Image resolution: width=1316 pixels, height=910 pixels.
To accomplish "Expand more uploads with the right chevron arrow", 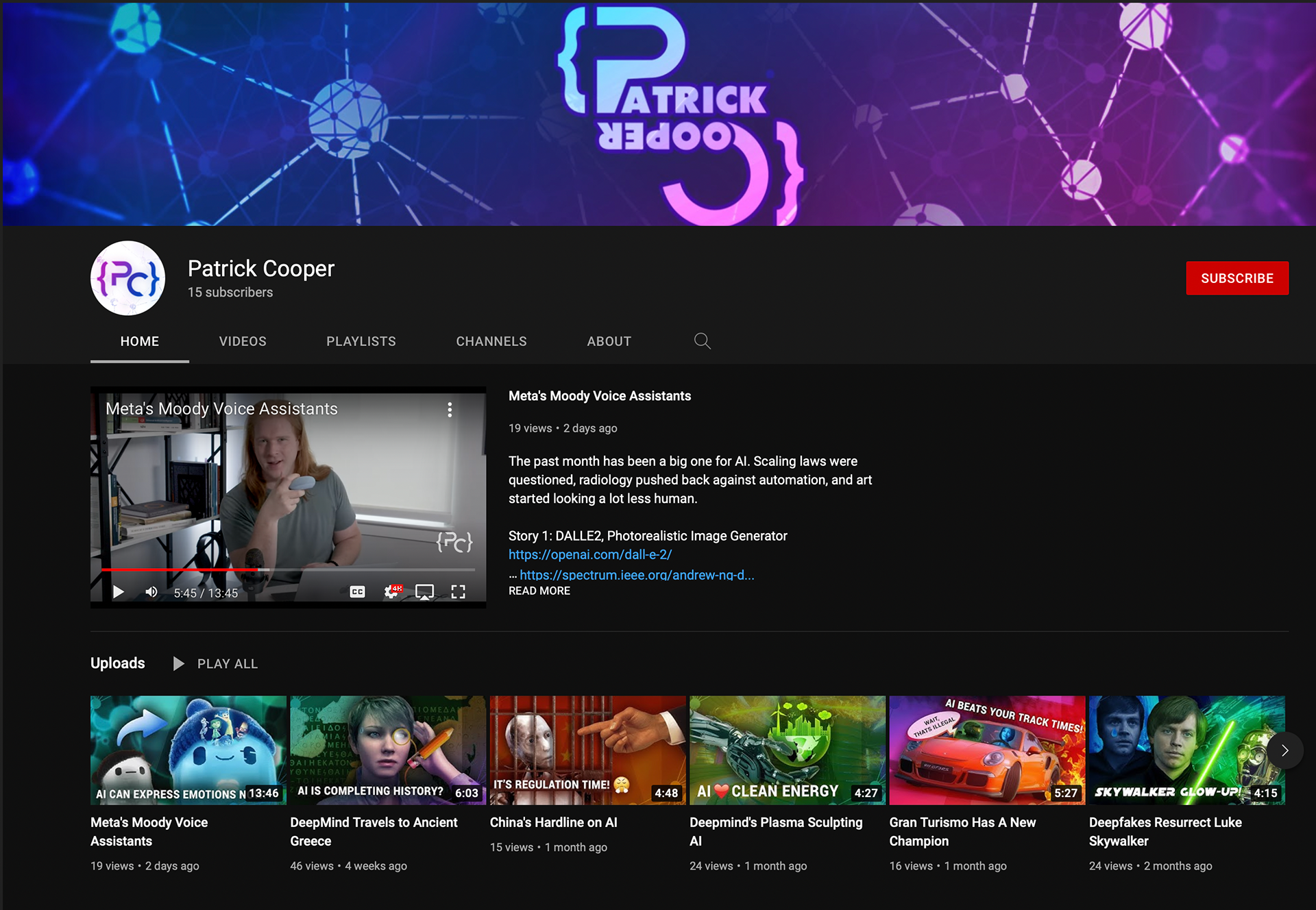I will click(x=1284, y=750).
